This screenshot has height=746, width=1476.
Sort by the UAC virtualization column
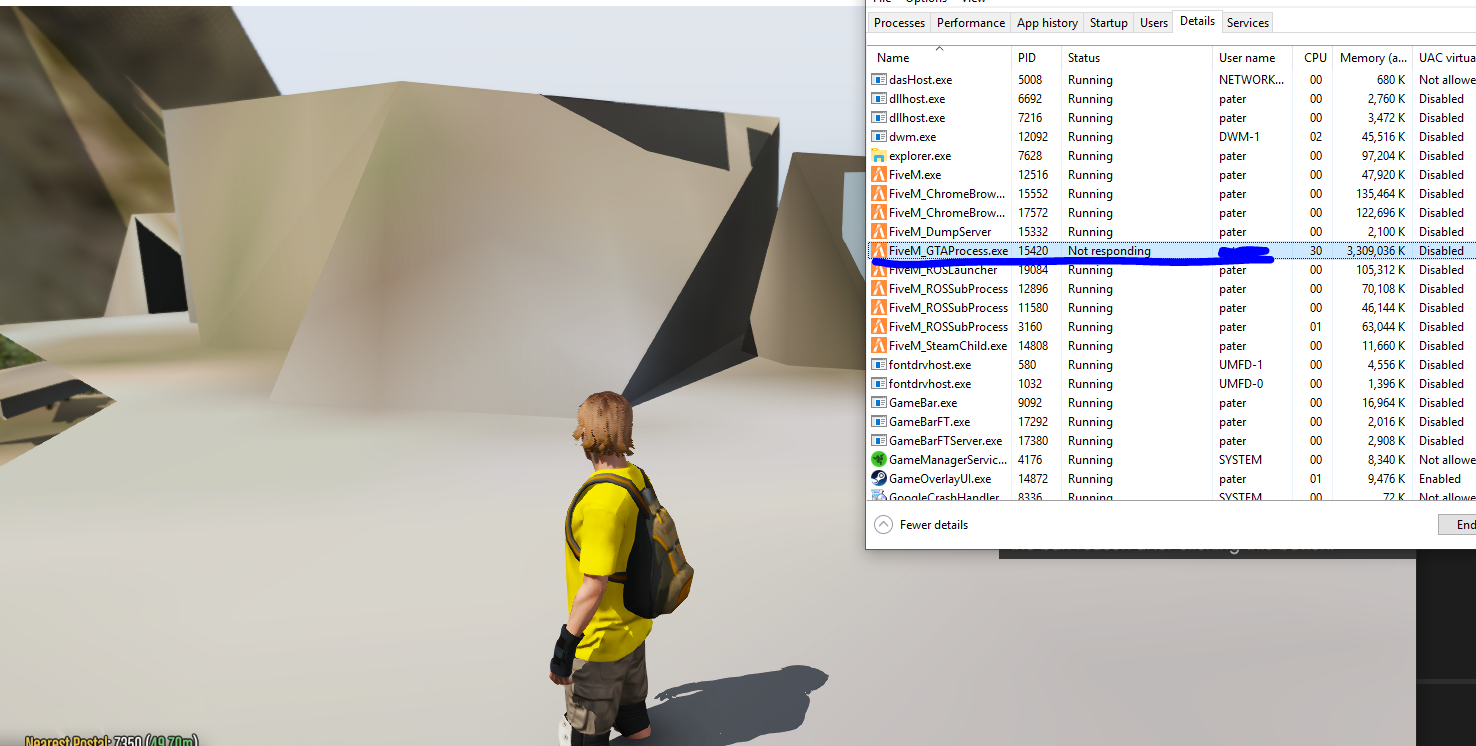pos(1444,58)
